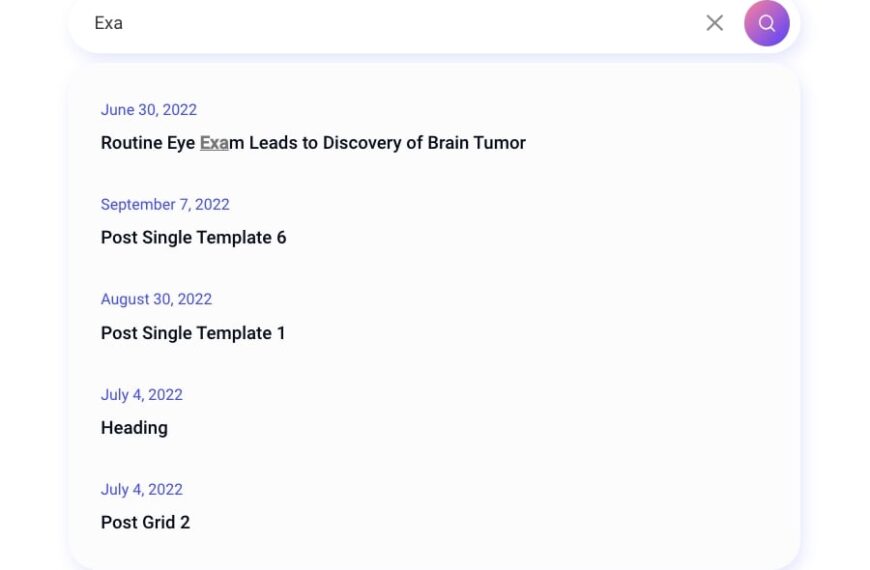
Task: Open the "Post Single Template 6" result
Action: [x=193, y=238]
